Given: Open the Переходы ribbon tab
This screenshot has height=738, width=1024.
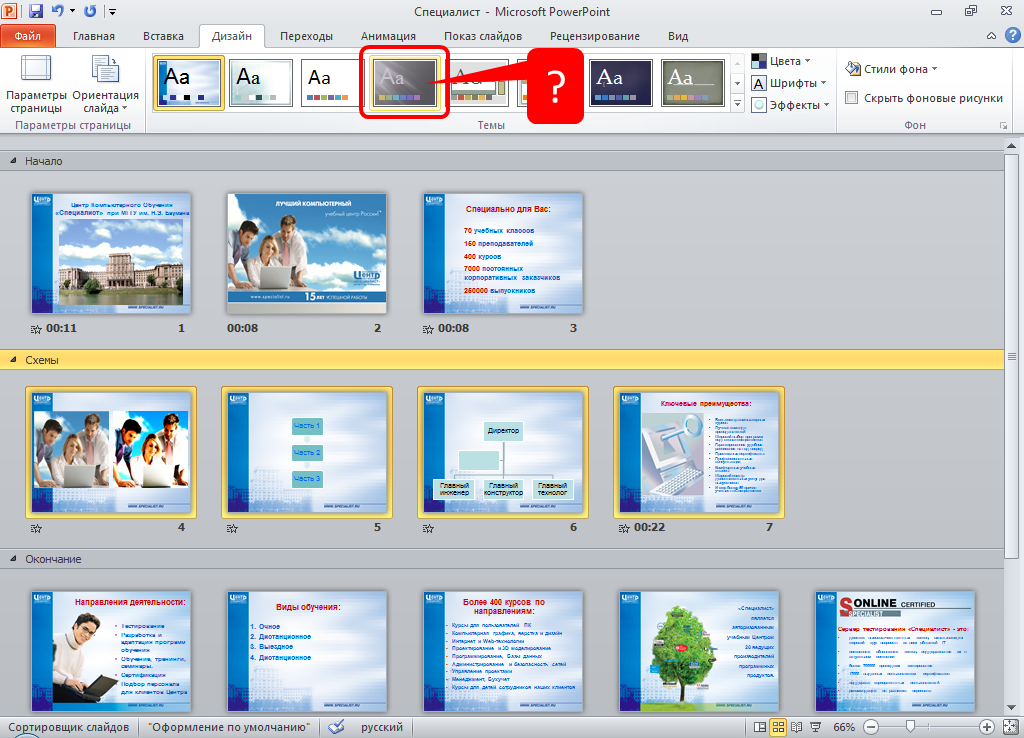Looking at the screenshot, I should [306, 36].
